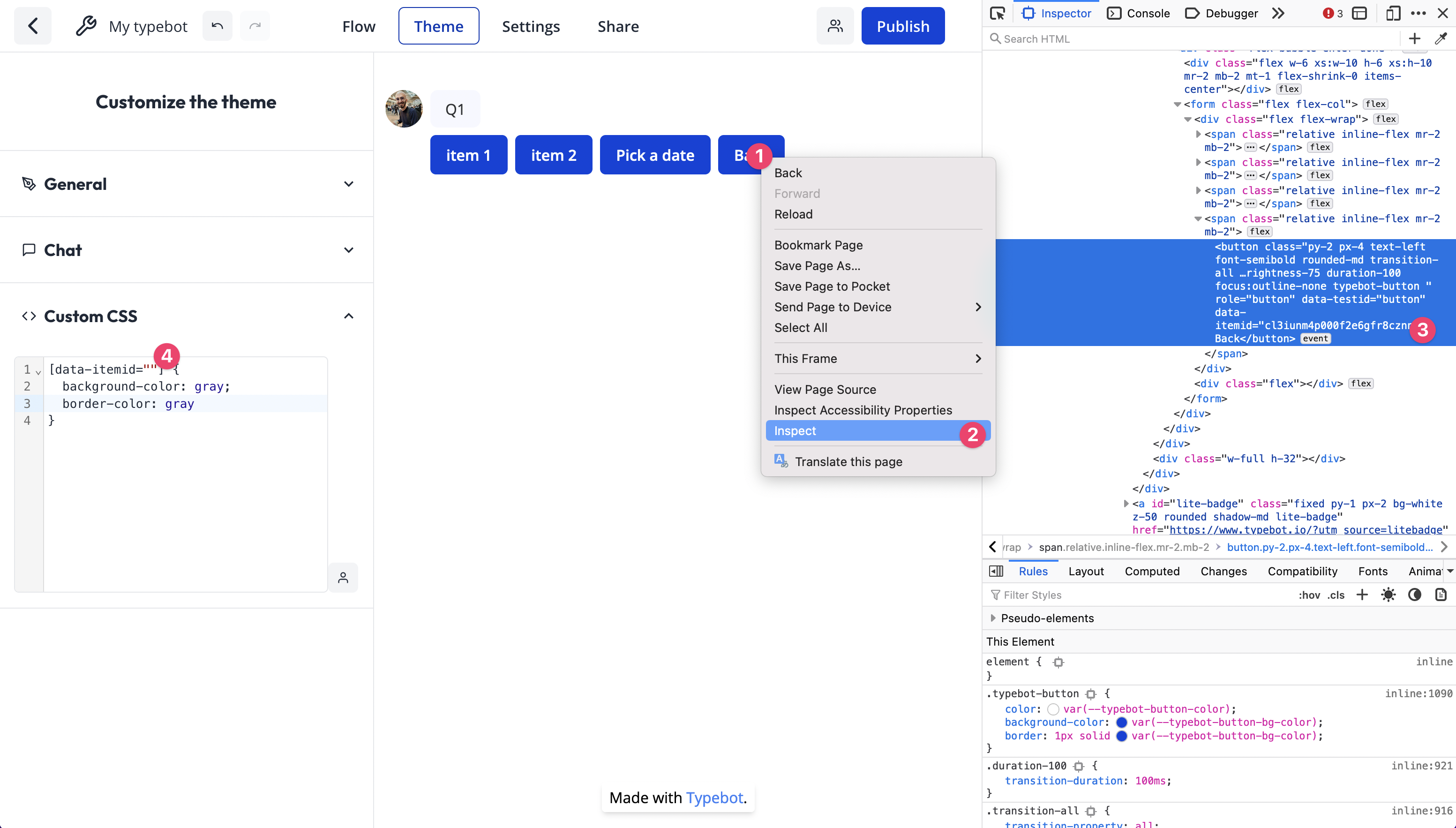The image size is (1456, 828).
Task: Expand the Pseudo-elements disclosure triangle
Action: 993,618
